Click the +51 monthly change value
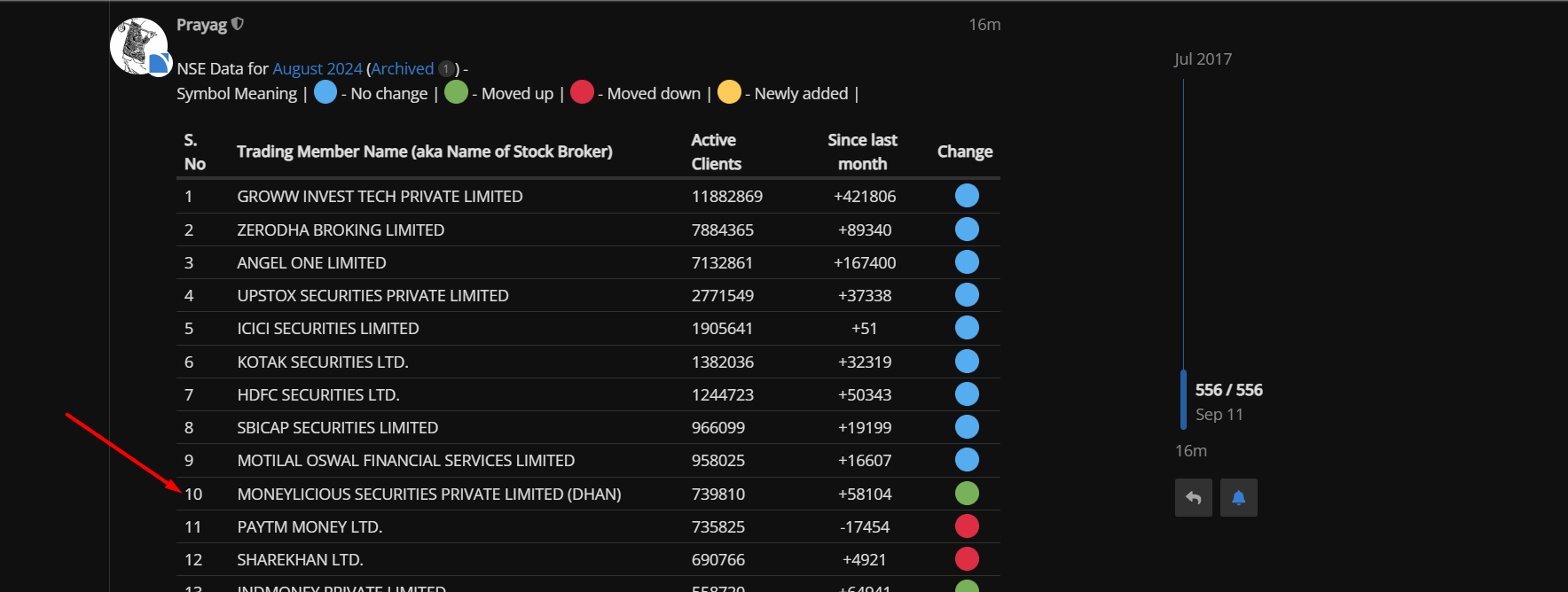1568x592 pixels. pyautogui.click(x=865, y=329)
